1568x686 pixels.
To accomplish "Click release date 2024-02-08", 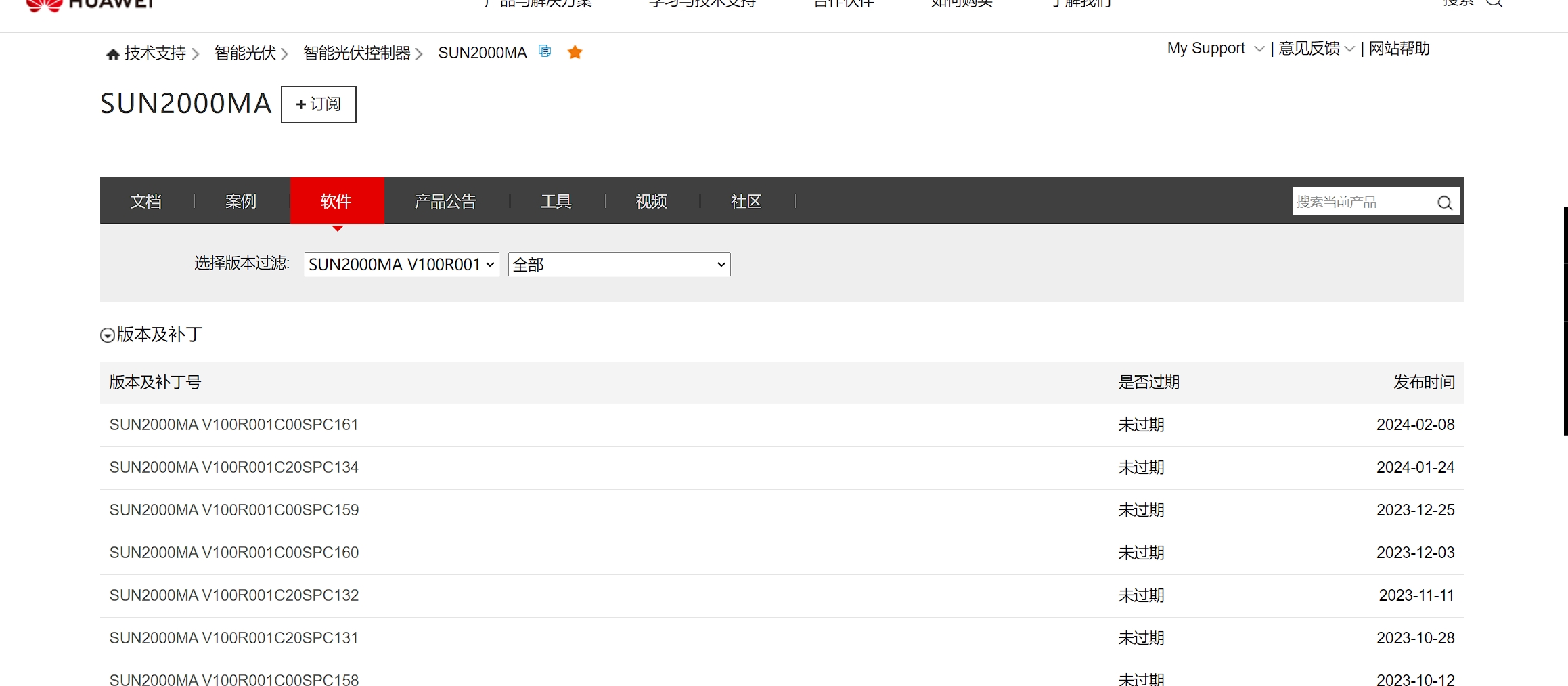I will coord(1416,425).
